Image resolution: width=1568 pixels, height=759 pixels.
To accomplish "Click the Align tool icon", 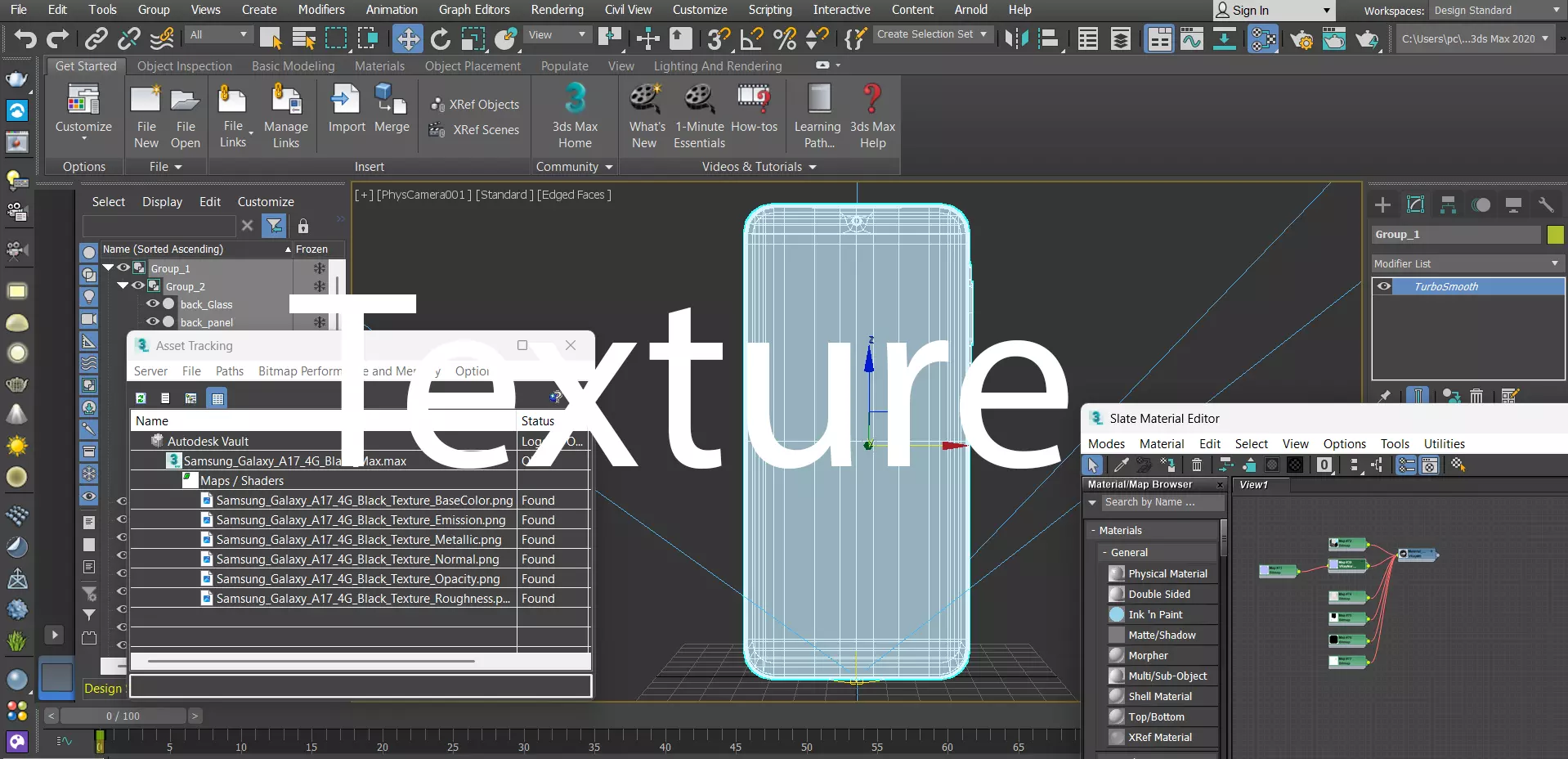I will [x=1047, y=38].
